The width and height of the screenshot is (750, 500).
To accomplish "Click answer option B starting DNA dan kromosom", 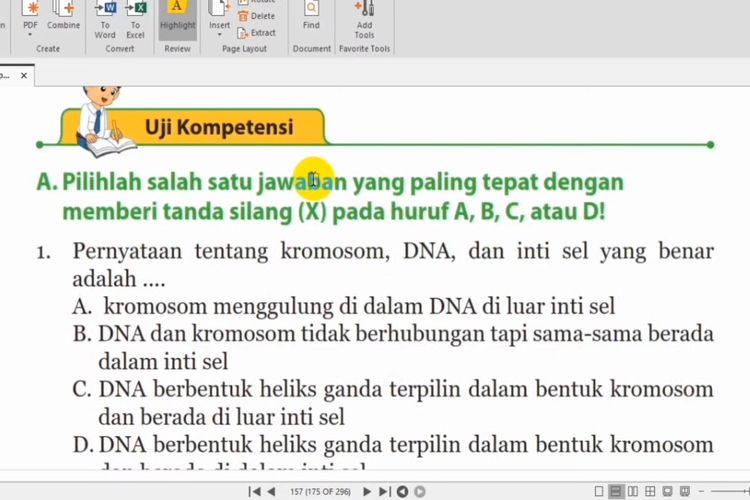I will pyautogui.click(x=406, y=347).
